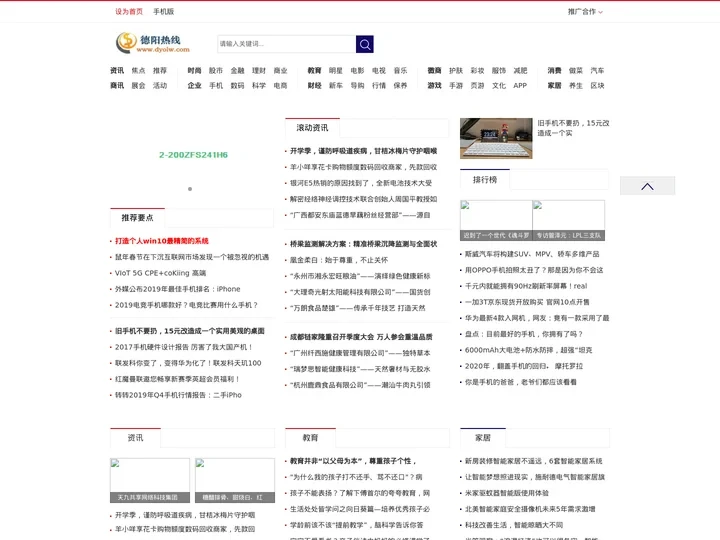Open the 千元内就能拥有90Hz刷新率屏幕 article

click(x=526, y=286)
